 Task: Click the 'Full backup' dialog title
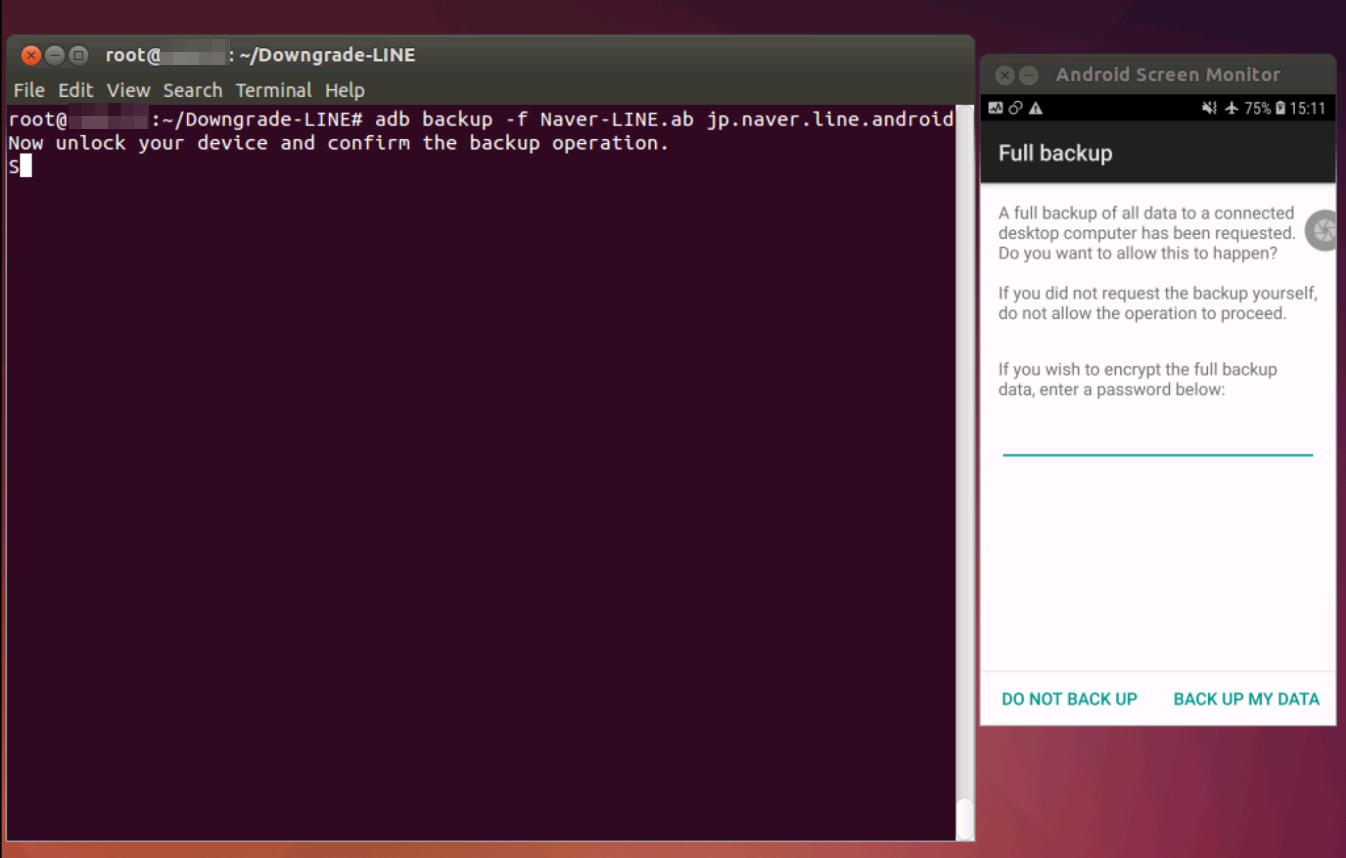pyautogui.click(x=1055, y=153)
